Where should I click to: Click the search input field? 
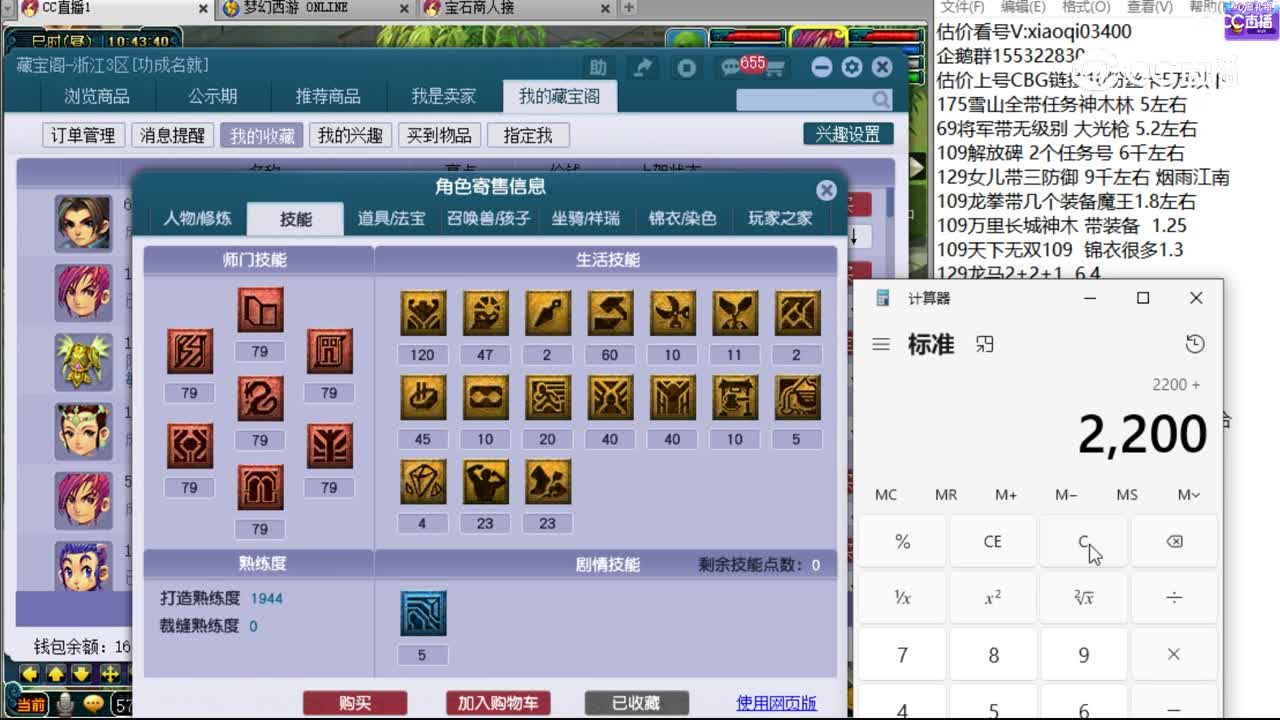800,99
